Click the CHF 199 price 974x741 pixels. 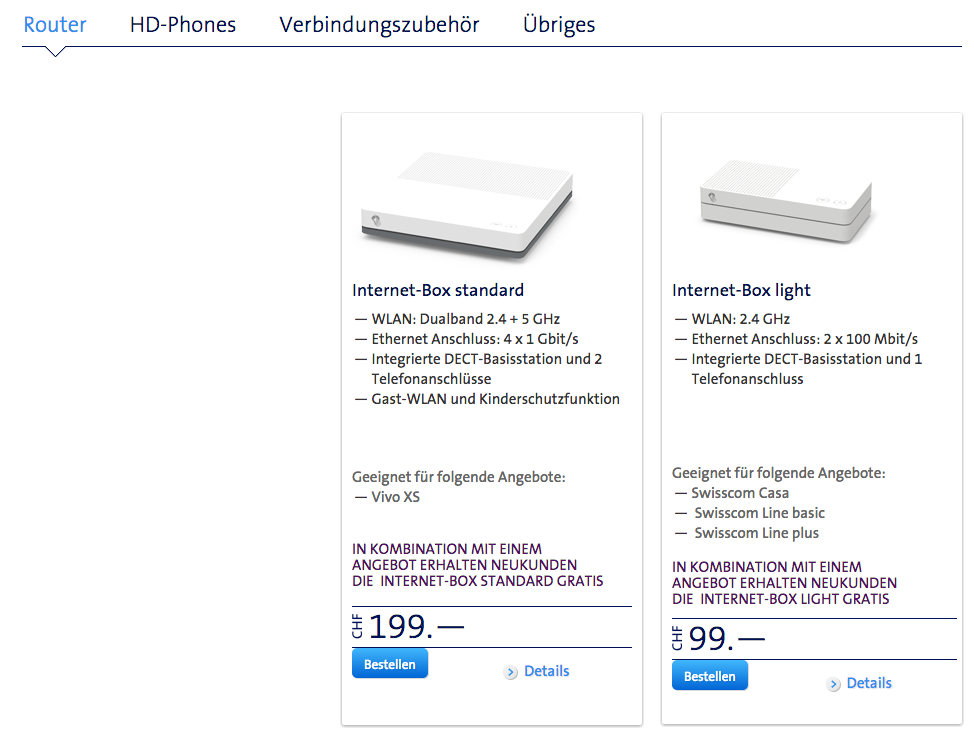pos(409,627)
